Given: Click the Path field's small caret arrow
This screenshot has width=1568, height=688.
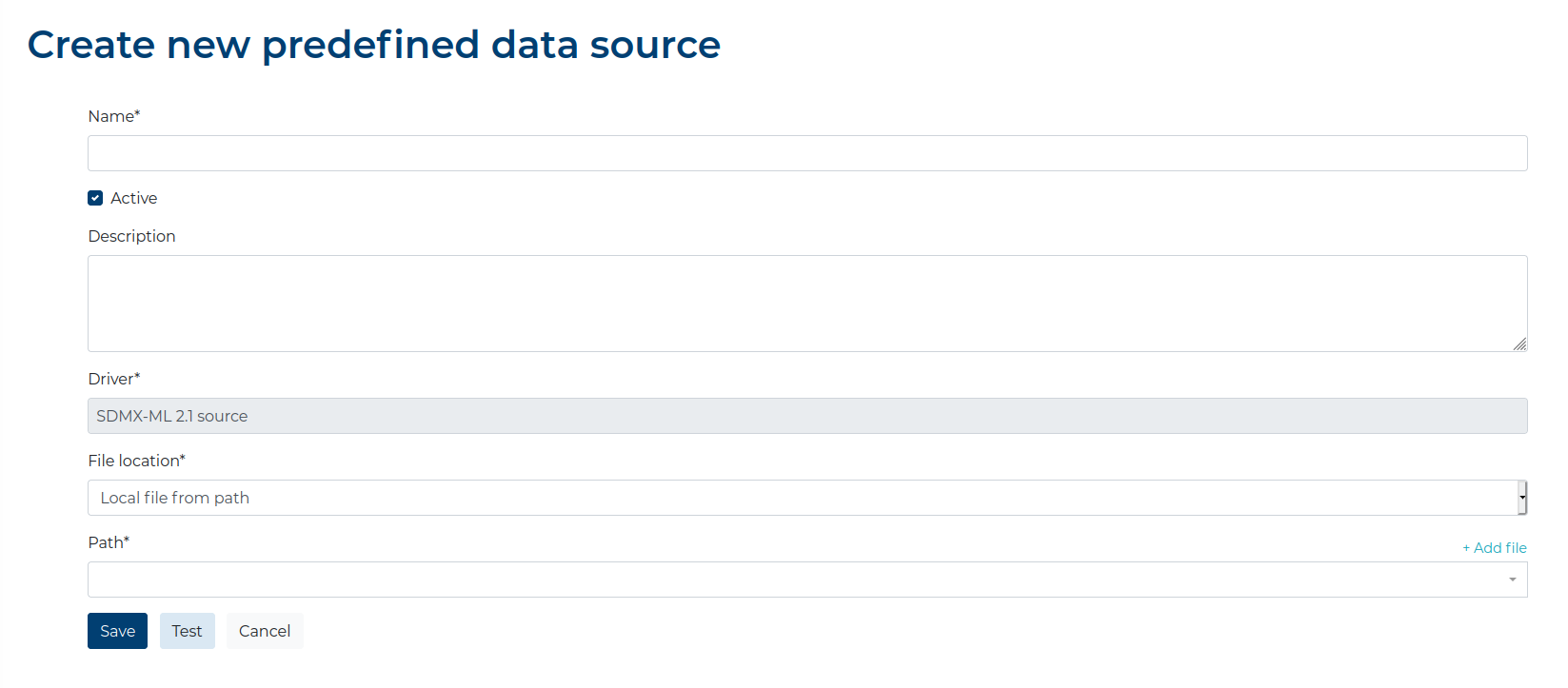Looking at the screenshot, I should coord(1513,580).
